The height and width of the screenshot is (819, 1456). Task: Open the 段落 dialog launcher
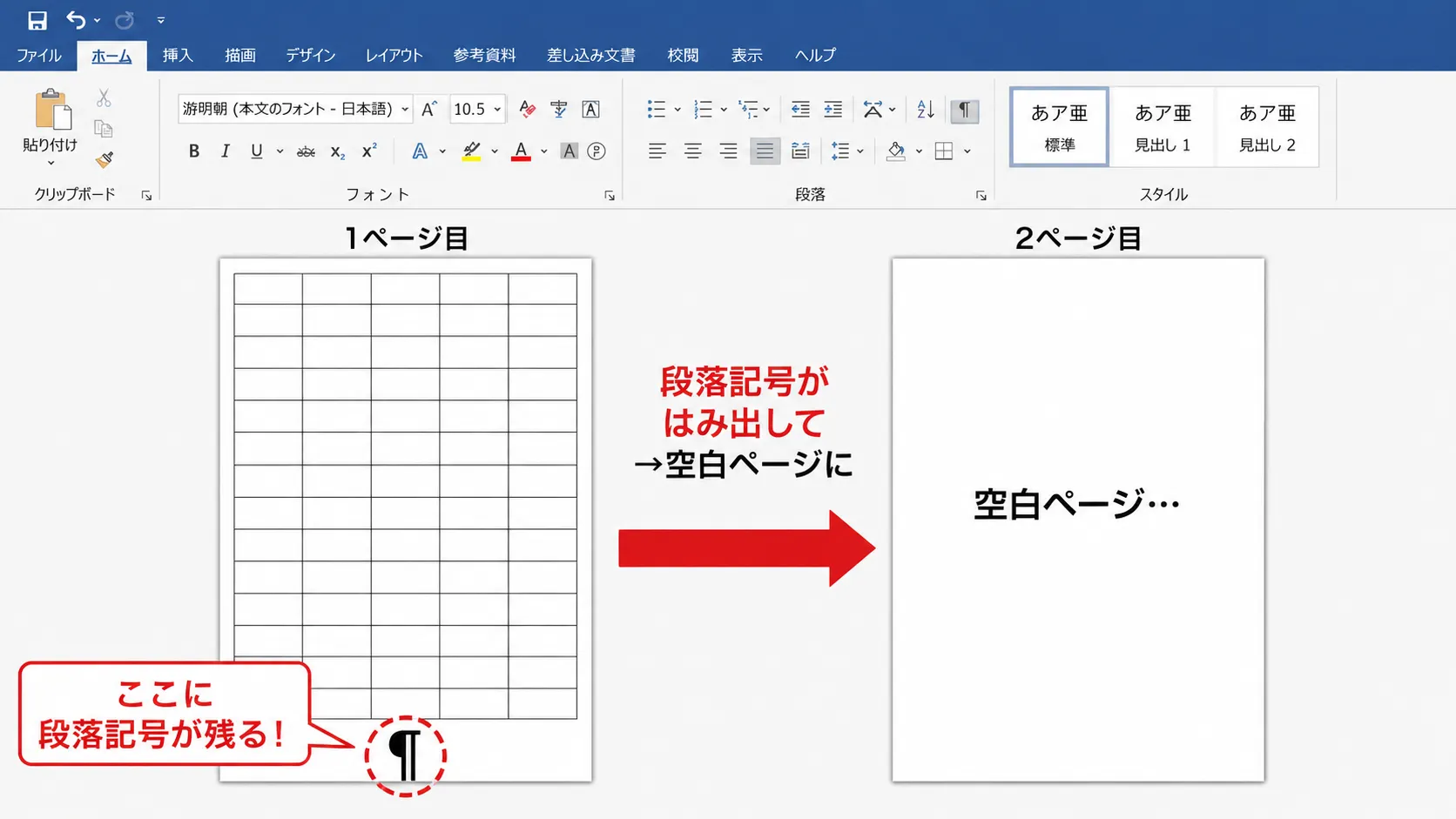click(x=981, y=196)
